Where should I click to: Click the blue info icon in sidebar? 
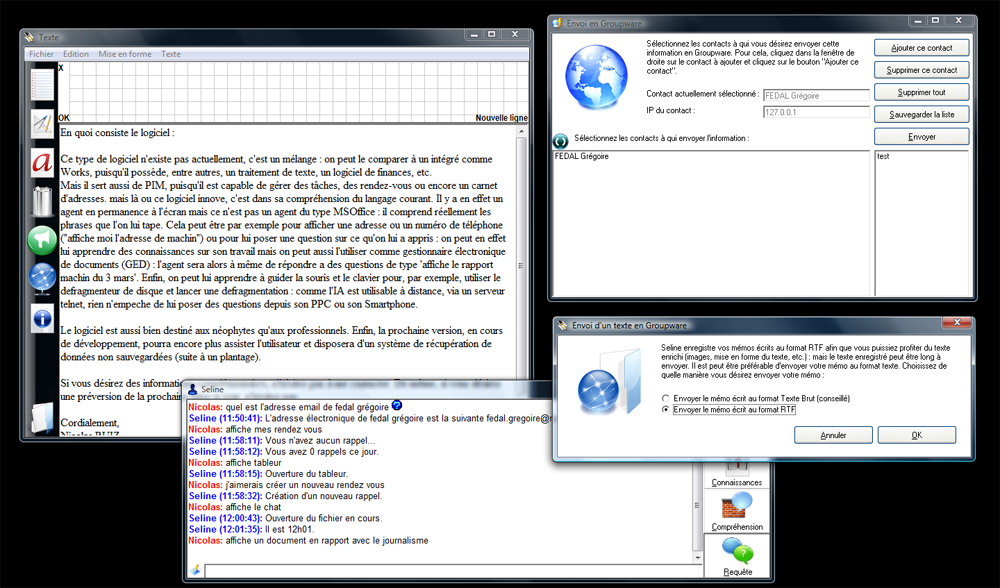coord(42,319)
